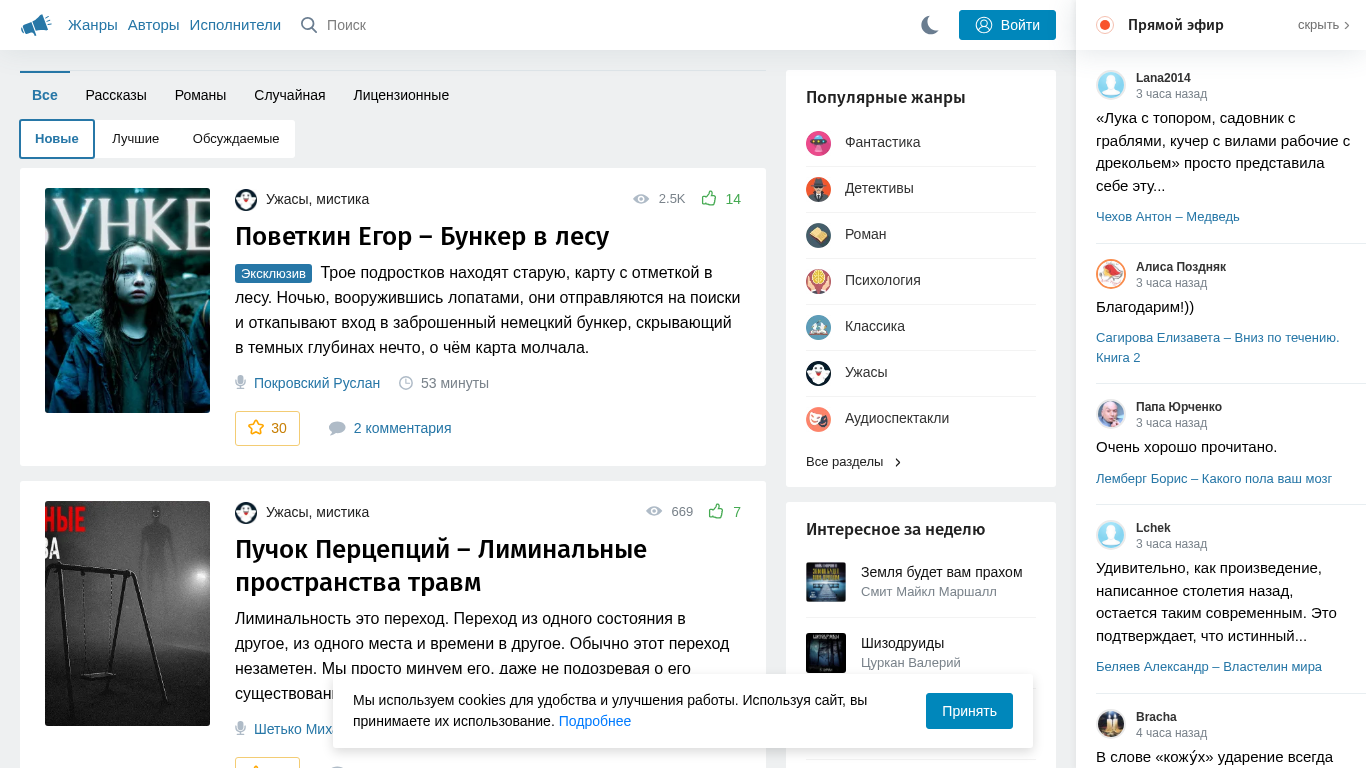Click the eye views icon showing 669
1366x768 pixels.
pos(654,511)
